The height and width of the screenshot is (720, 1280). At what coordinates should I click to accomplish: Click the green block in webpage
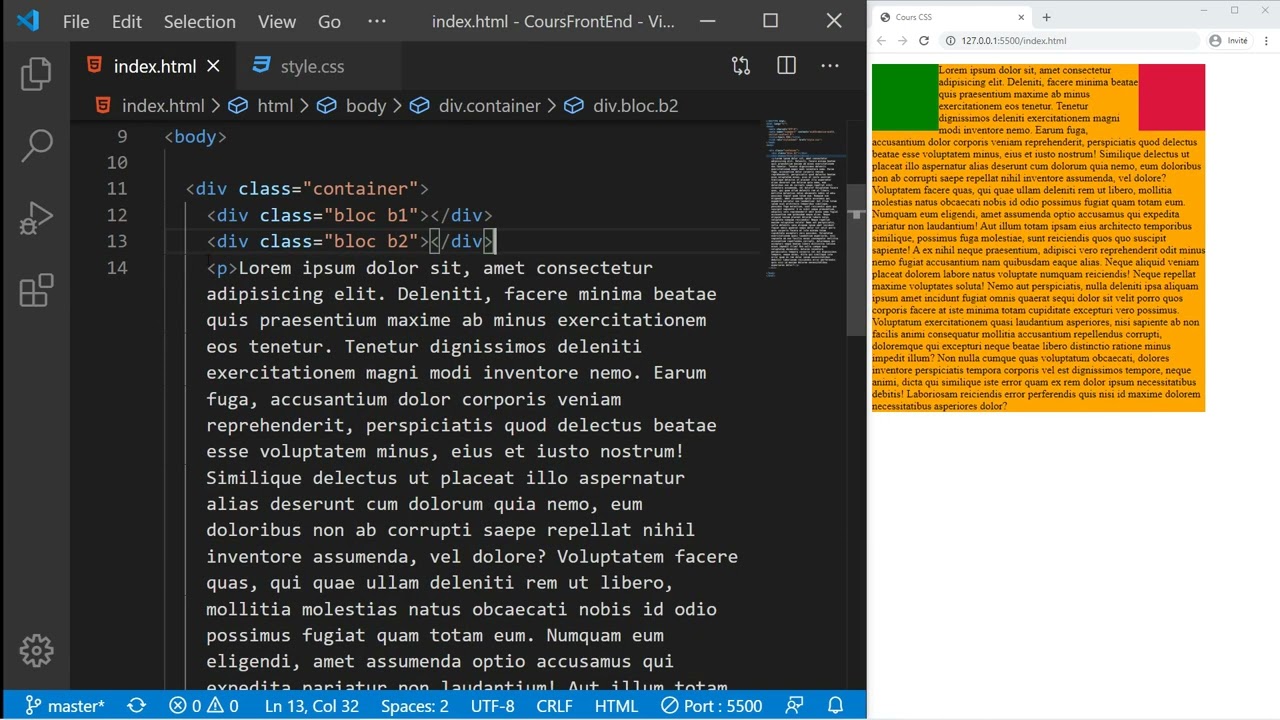[905, 97]
